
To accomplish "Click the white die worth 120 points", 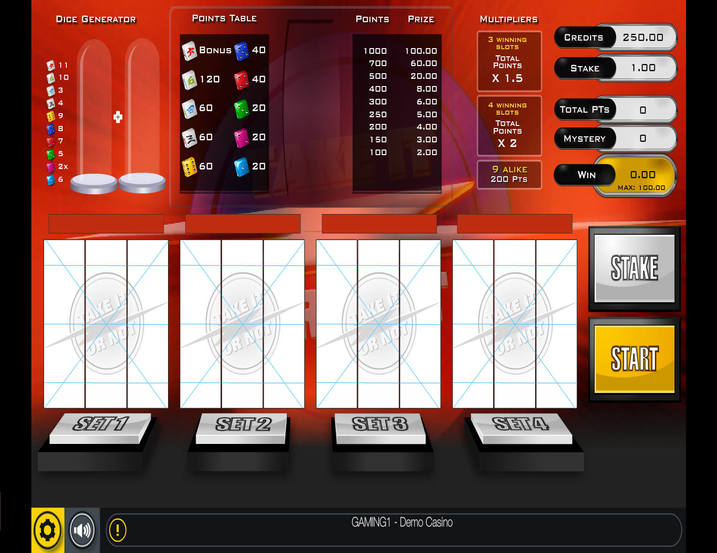I will 189,80.
